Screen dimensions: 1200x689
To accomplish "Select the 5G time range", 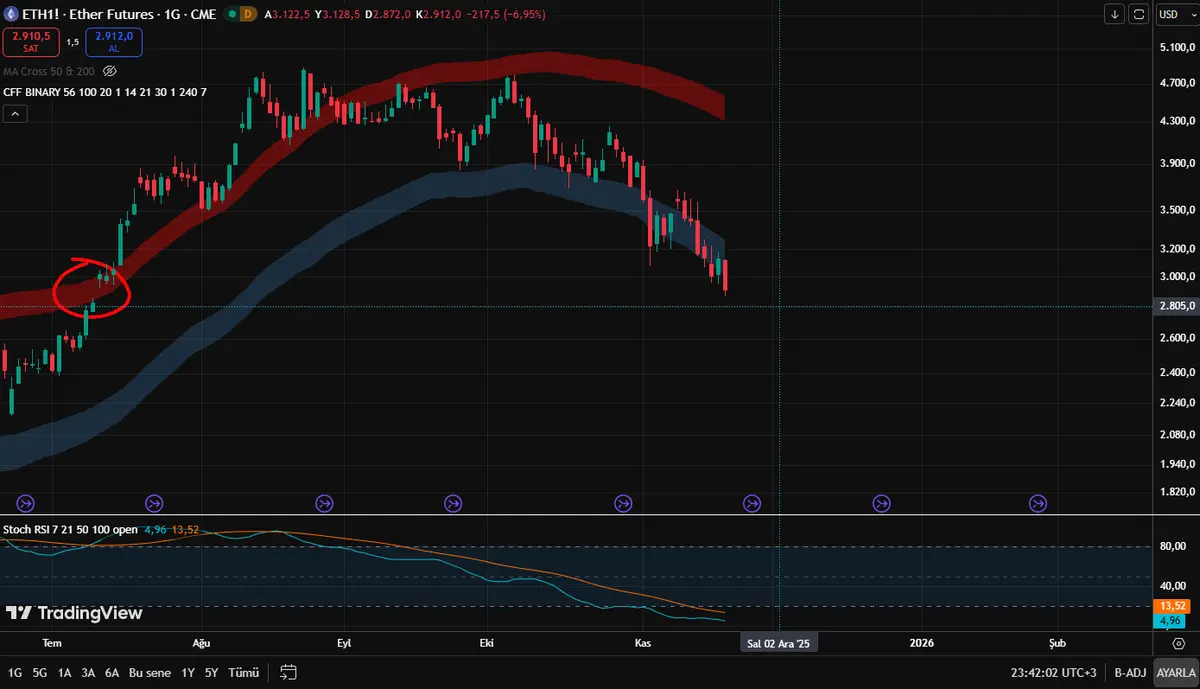I will [40, 672].
